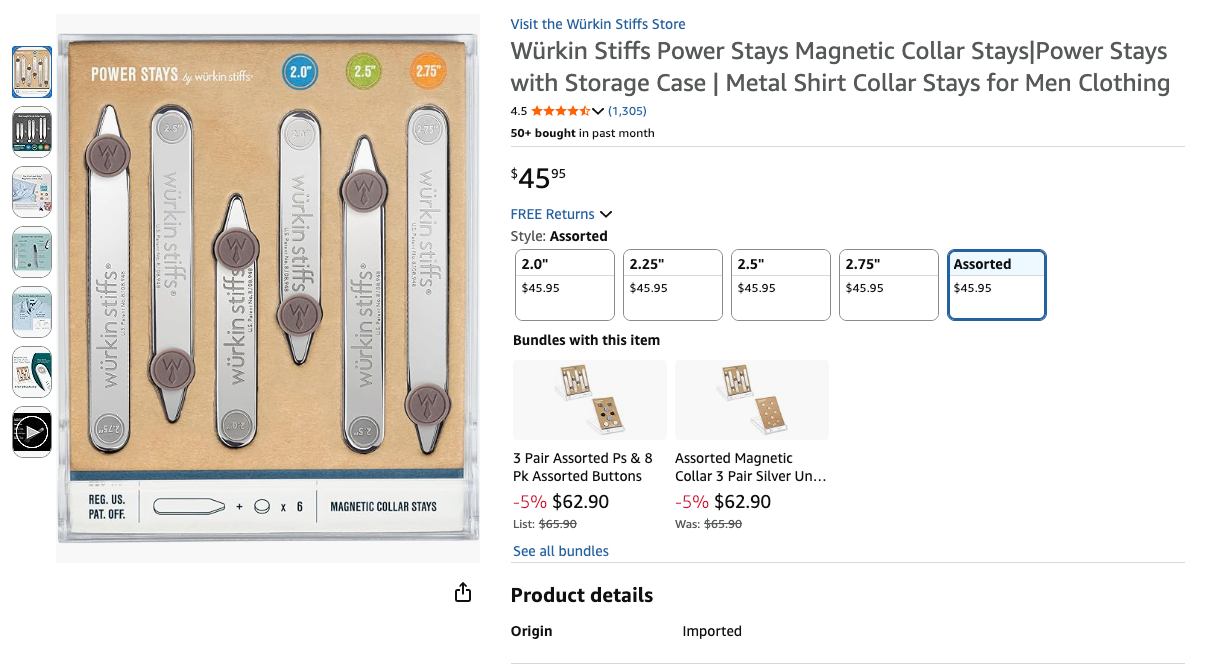The image size is (1208, 672).
Task: Click the main Power Stays product image
Action: click(267, 285)
